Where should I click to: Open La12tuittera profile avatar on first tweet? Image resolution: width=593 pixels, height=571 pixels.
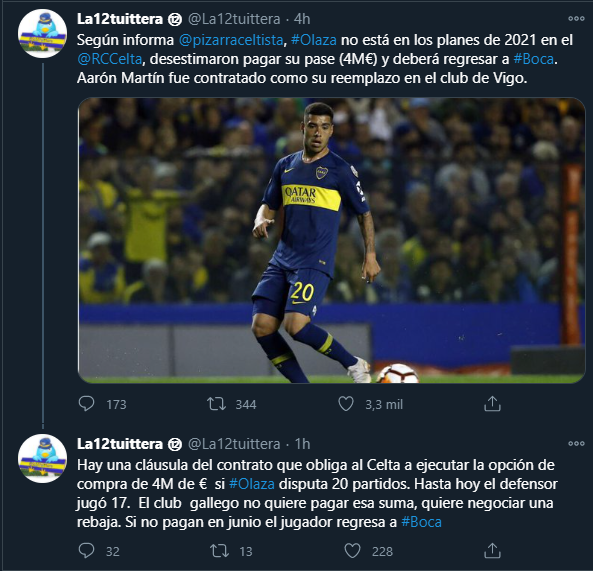coord(42,34)
